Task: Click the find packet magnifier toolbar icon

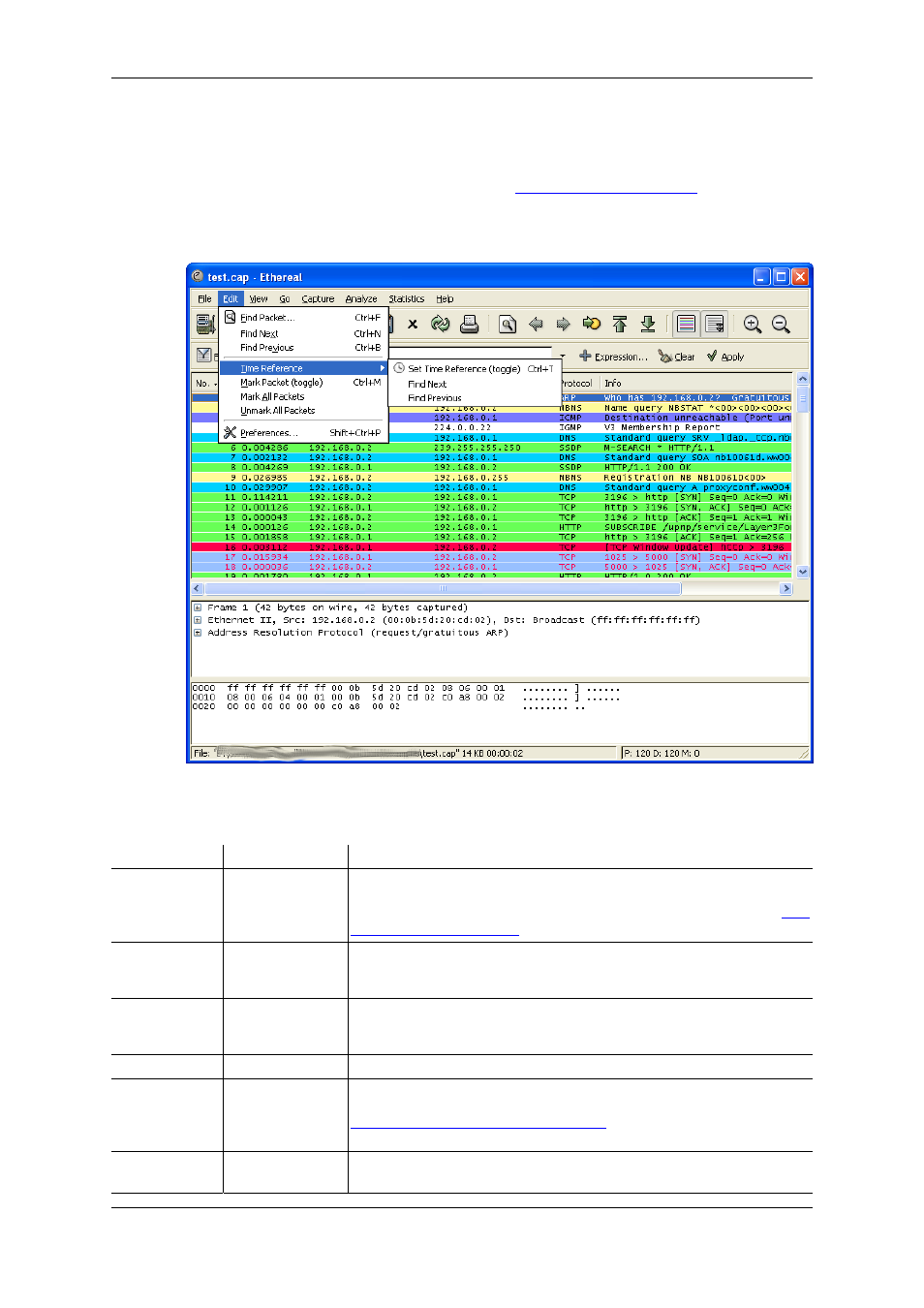Action: 508,325
